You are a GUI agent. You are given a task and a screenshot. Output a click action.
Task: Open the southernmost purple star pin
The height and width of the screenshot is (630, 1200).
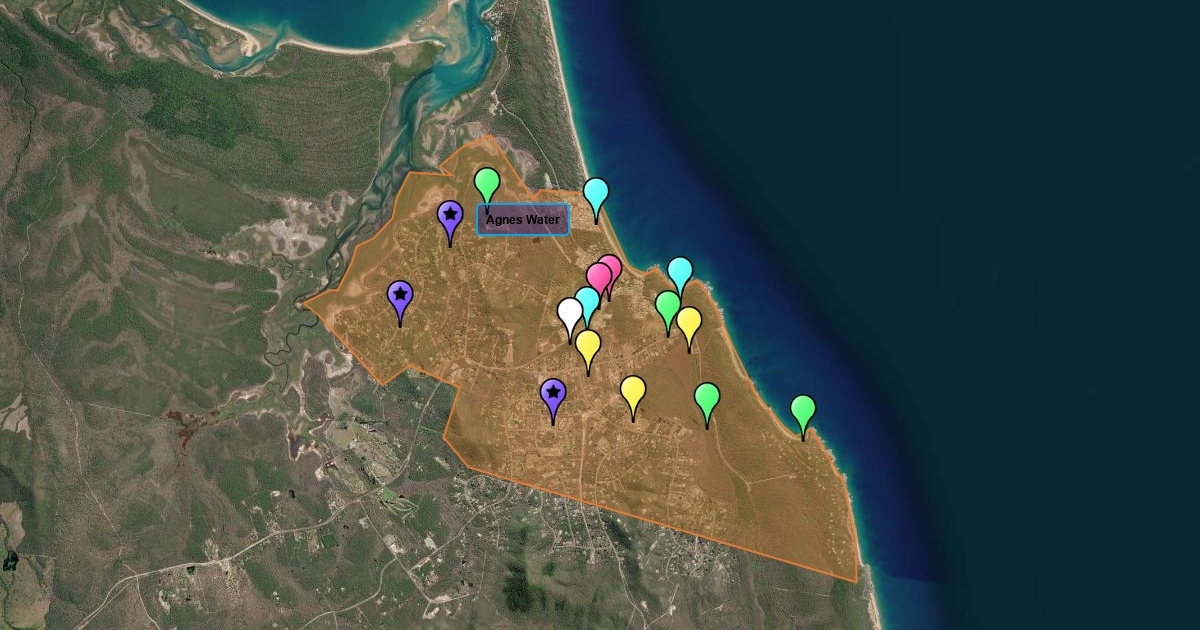(553, 395)
